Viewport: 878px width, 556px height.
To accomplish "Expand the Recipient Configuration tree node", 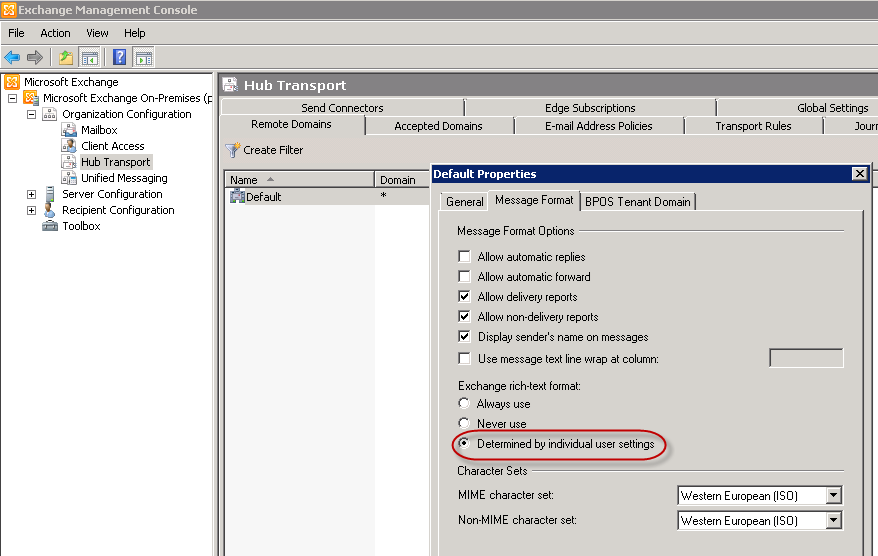I will pos(31,210).
